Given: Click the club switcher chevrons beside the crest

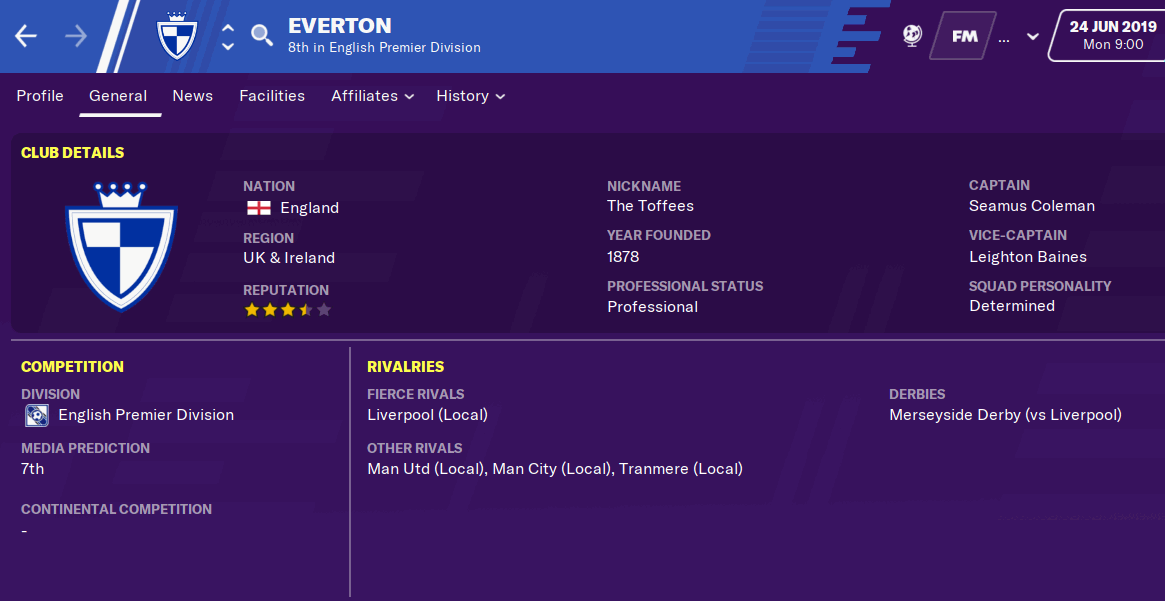Looking at the screenshot, I should [227, 36].
